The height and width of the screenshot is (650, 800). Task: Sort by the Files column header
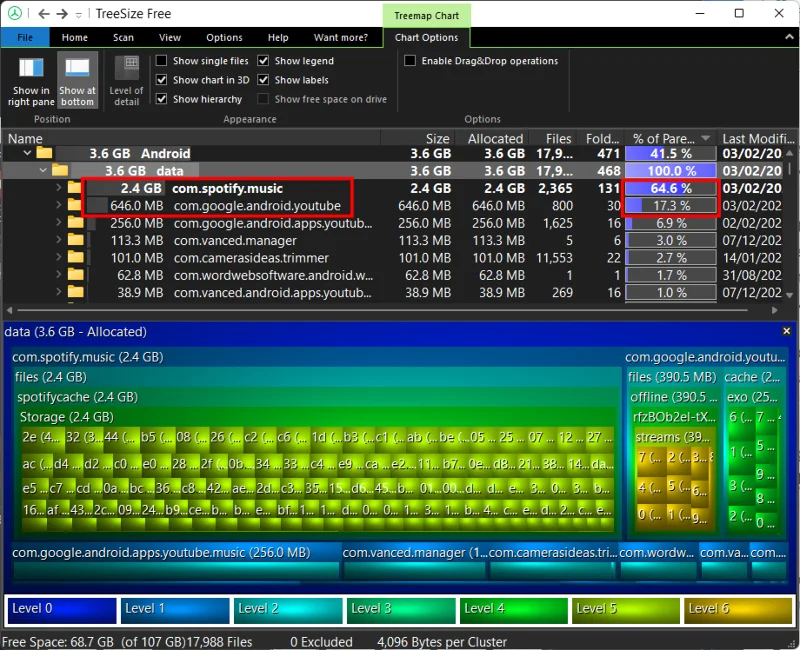click(x=555, y=138)
